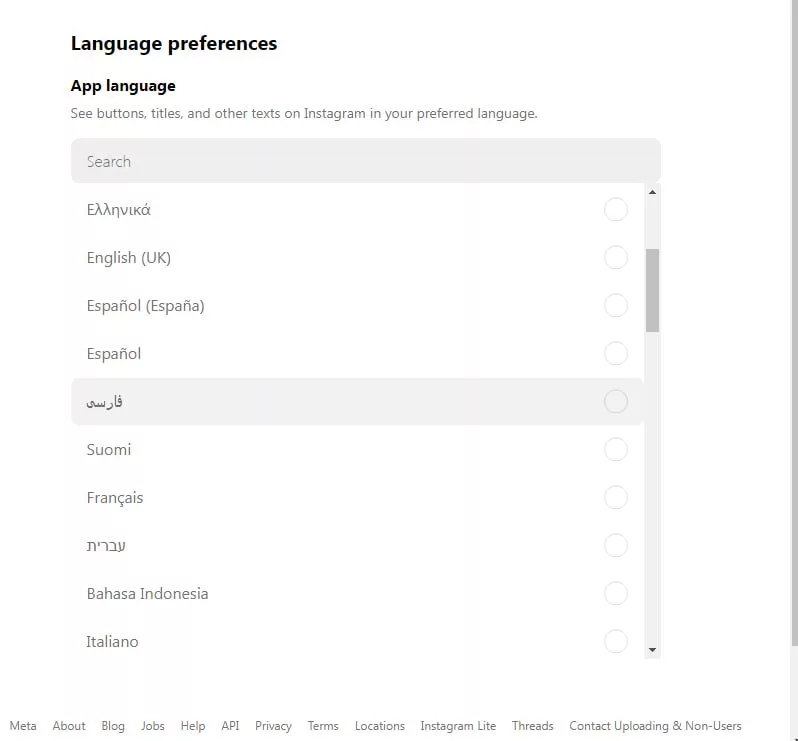Open the Privacy footer link
Image resolution: width=798 pixels, height=741 pixels.
tap(273, 726)
